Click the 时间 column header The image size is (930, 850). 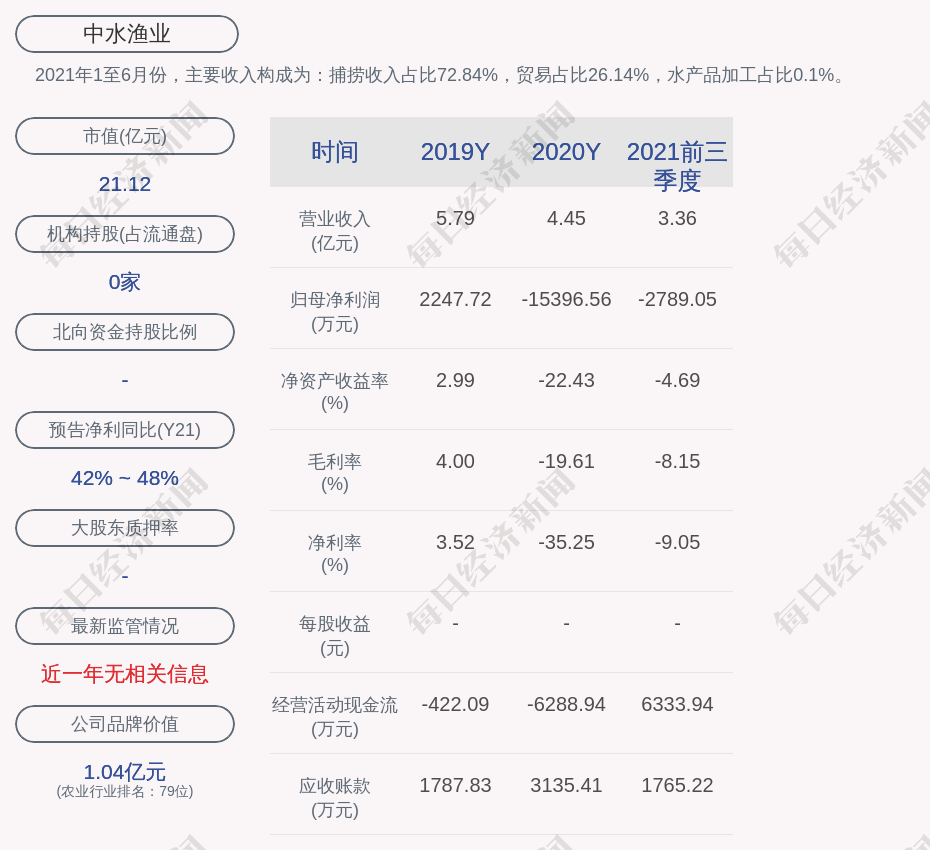pyautogui.click(x=335, y=152)
